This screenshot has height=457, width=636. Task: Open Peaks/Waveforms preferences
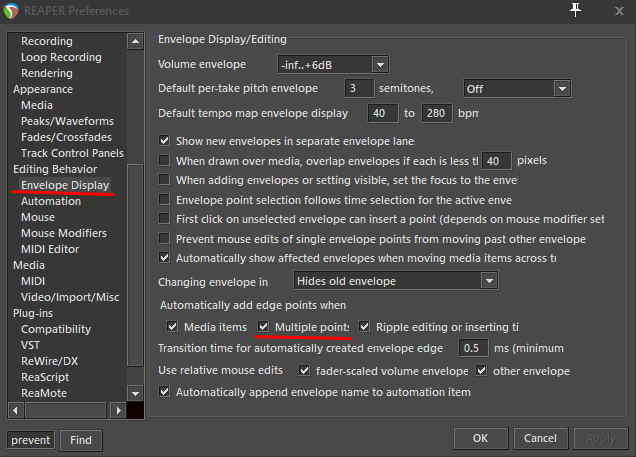click(x=67, y=121)
